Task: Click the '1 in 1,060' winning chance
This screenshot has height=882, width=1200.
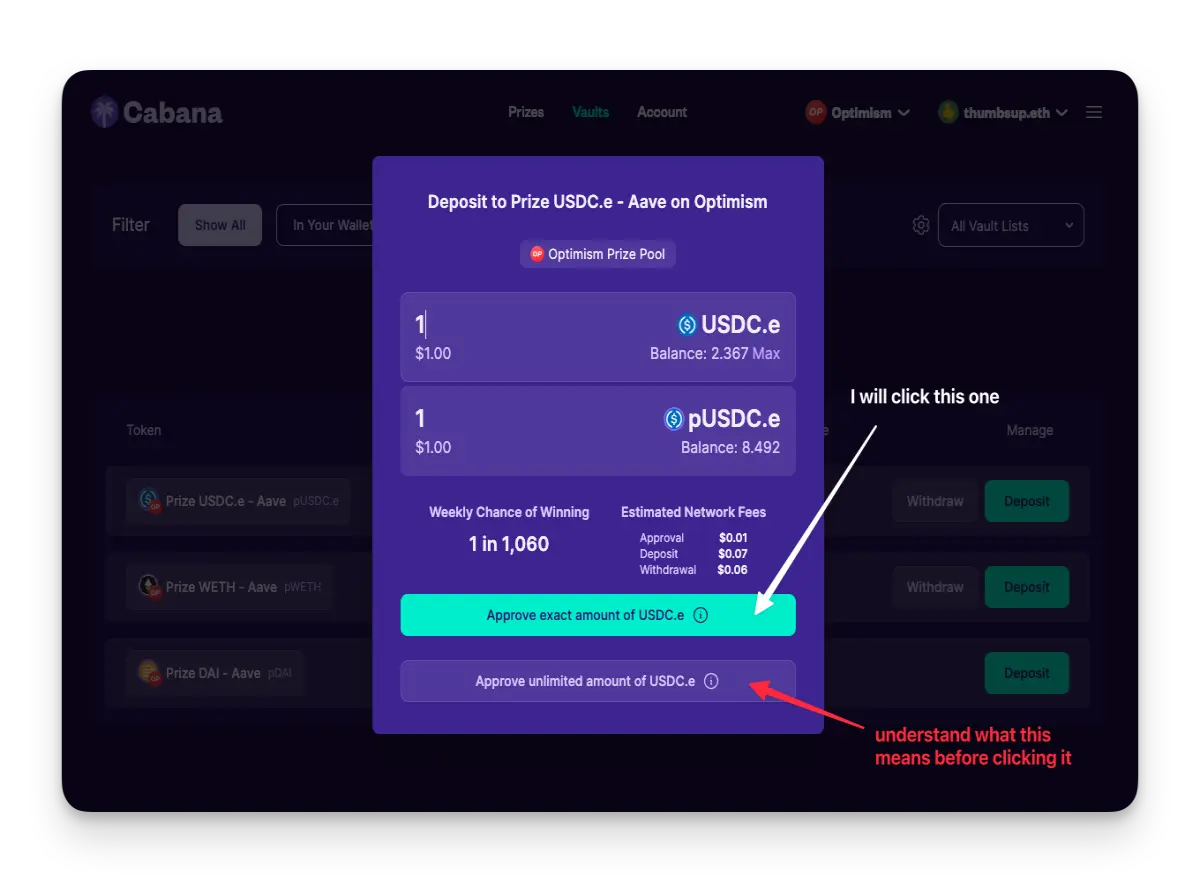Action: tap(509, 545)
